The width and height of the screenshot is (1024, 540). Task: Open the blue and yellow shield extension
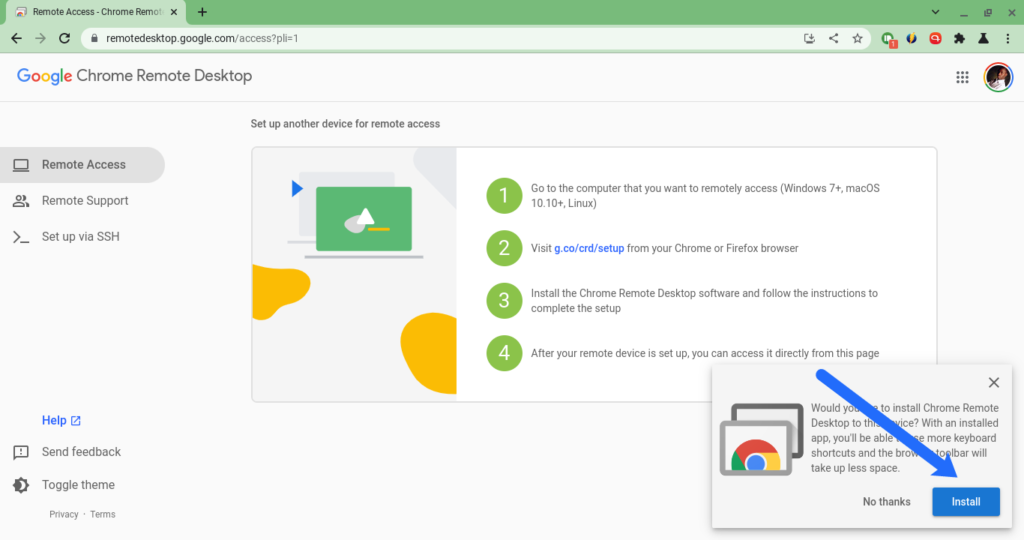(912, 39)
